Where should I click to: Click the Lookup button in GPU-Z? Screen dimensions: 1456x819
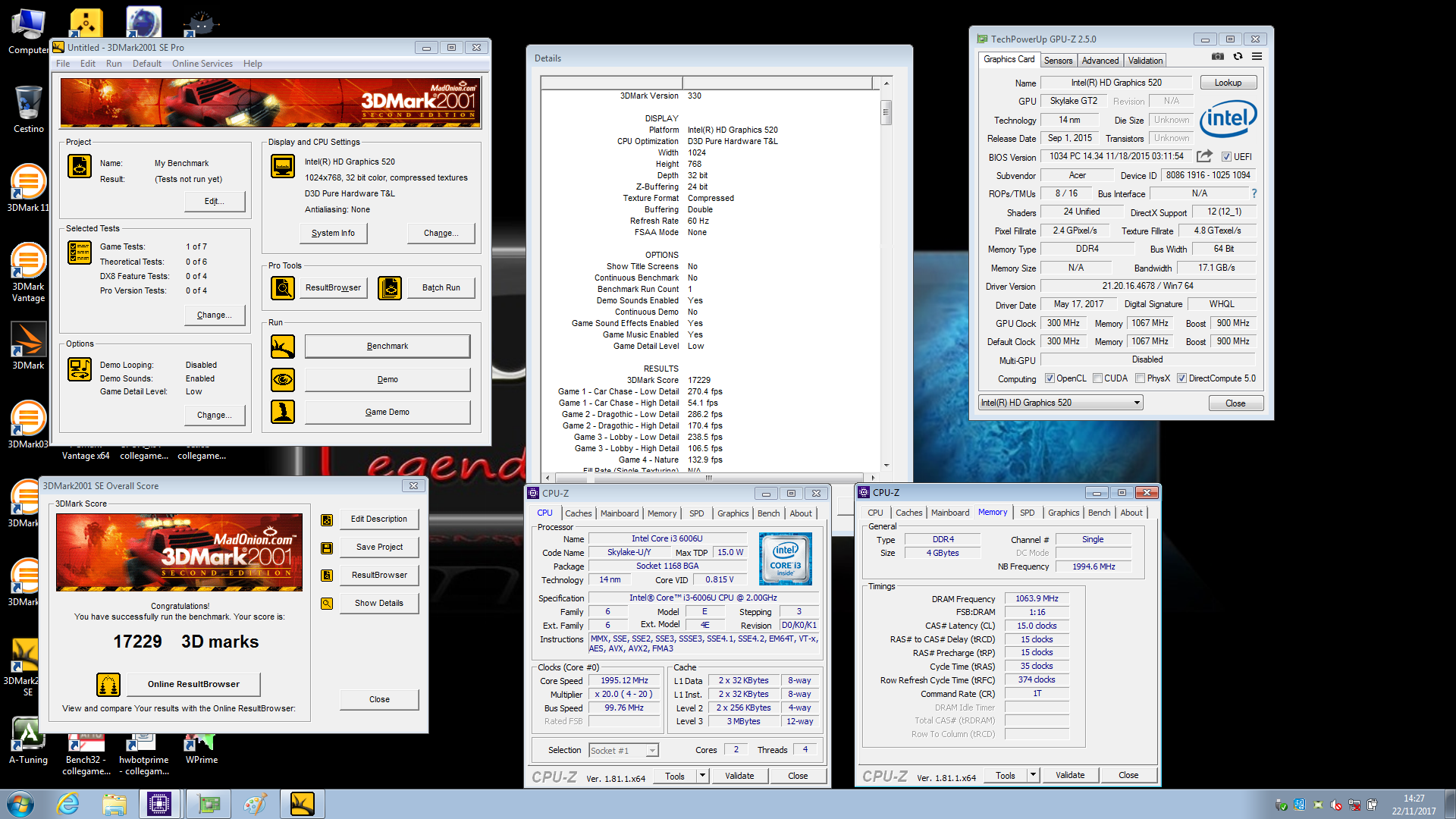coord(1228,83)
